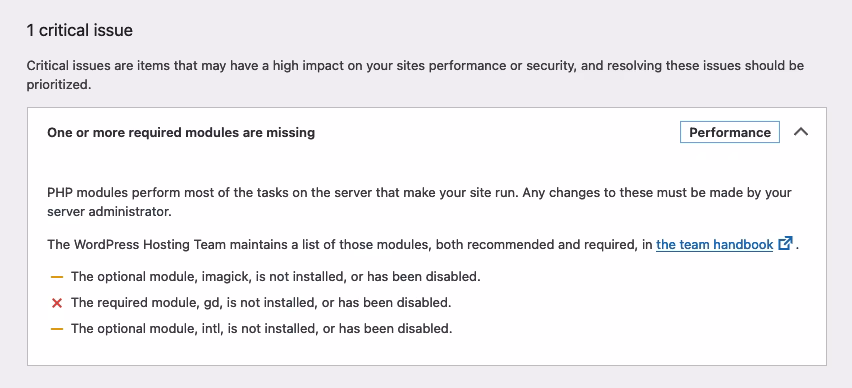Click the 'server administrator.' text line
The height and width of the screenshot is (388, 852).
tap(109, 212)
